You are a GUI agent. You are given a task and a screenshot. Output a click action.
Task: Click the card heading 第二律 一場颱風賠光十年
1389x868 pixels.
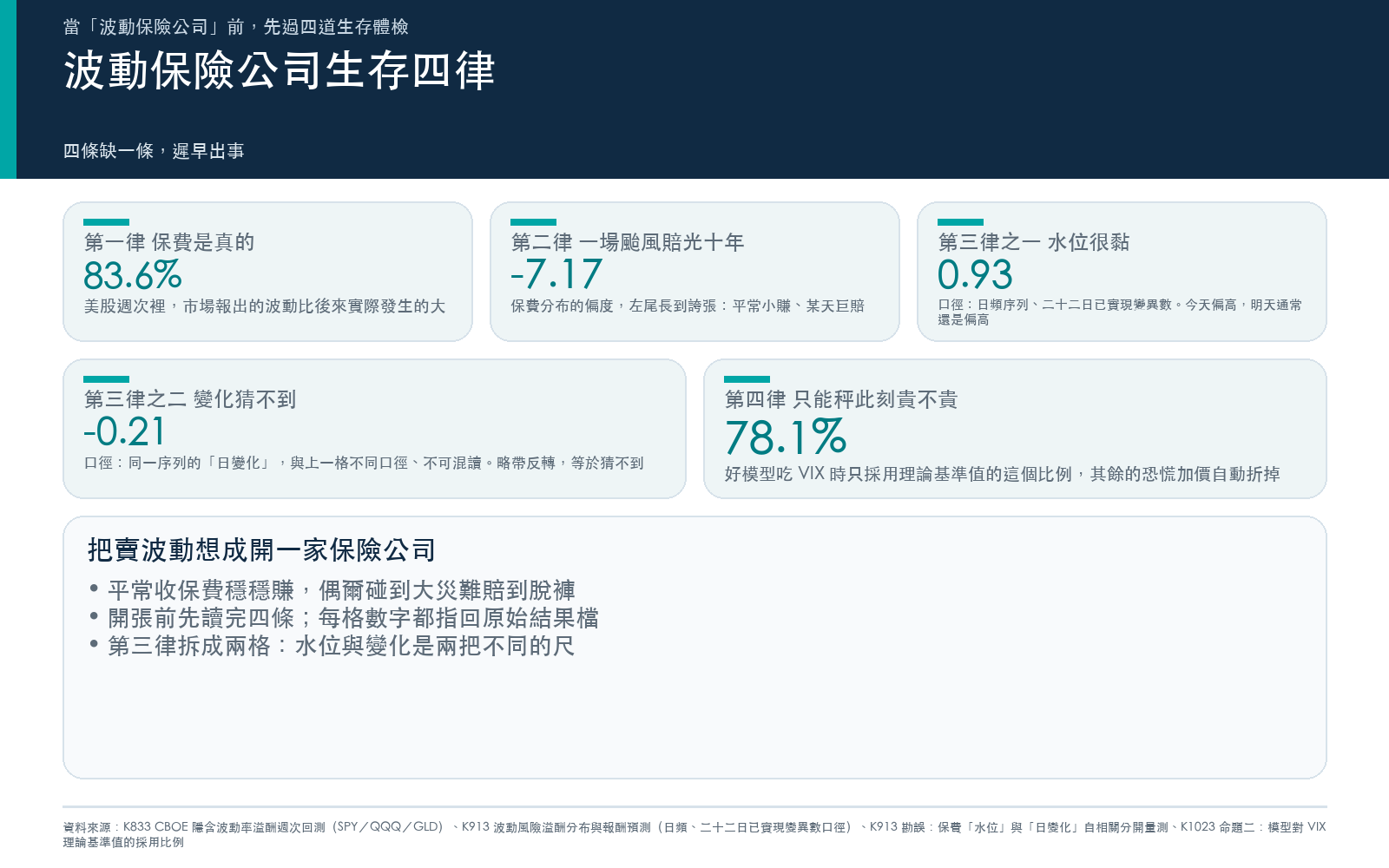tap(628, 242)
